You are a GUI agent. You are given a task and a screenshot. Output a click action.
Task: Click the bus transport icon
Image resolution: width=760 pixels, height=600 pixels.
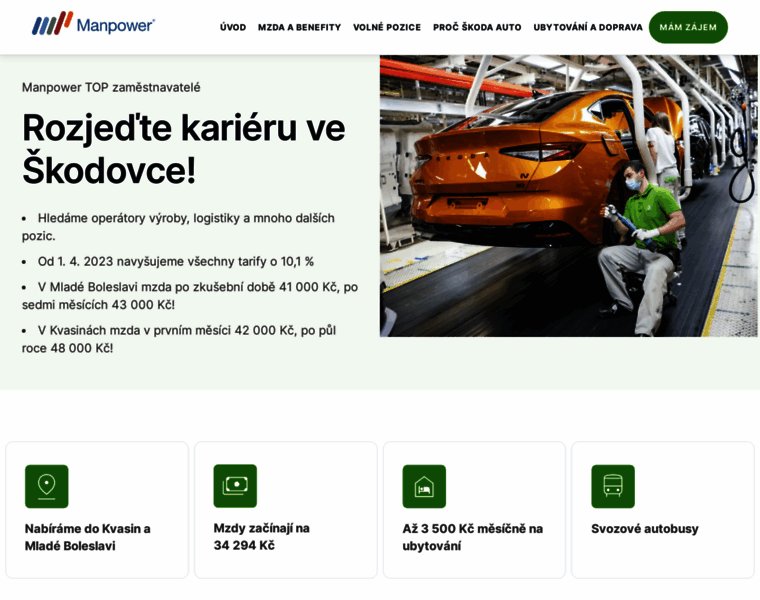[x=613, y=486]
